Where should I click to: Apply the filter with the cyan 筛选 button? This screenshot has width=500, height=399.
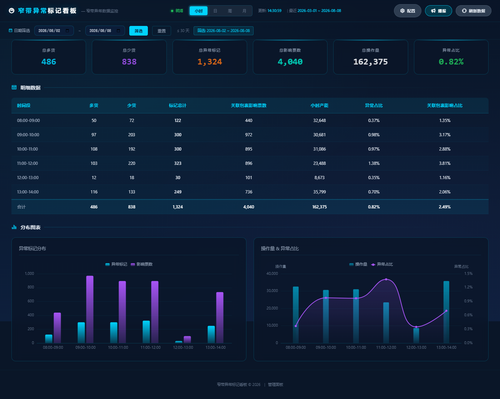pos(138,31)
